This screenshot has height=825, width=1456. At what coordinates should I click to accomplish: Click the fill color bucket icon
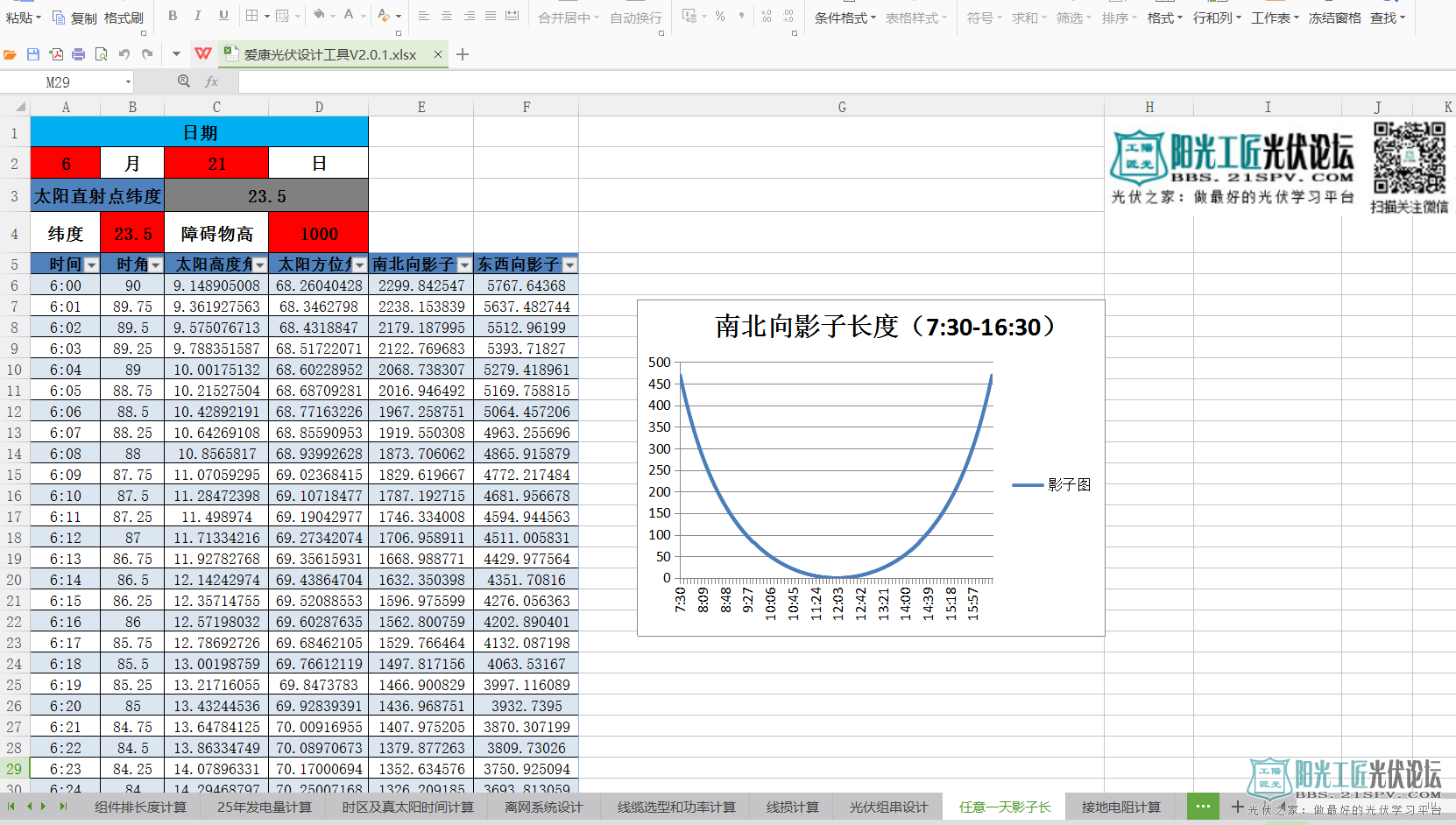319,16
